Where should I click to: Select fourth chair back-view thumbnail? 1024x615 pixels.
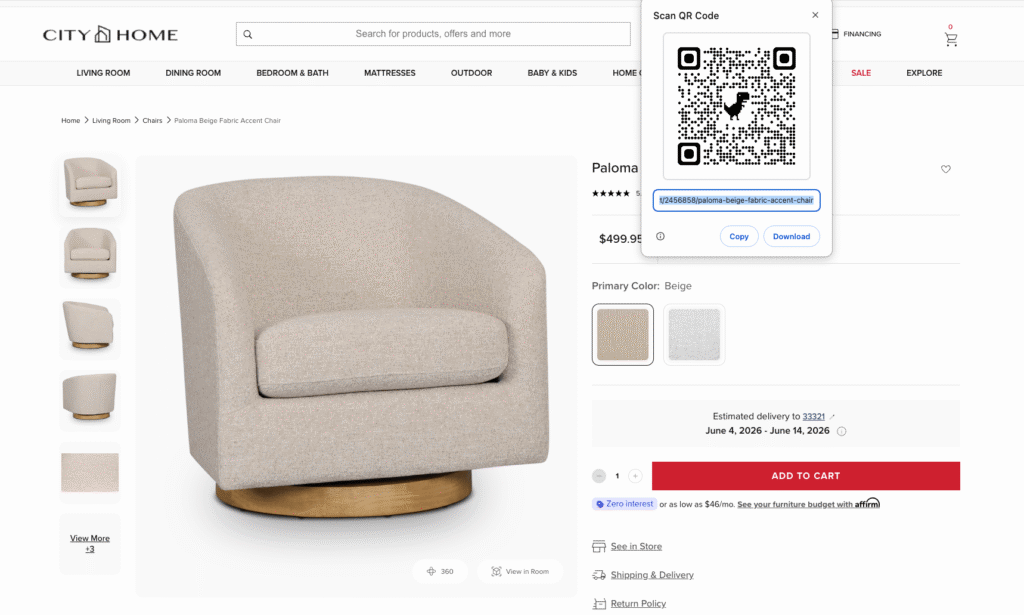90,400
